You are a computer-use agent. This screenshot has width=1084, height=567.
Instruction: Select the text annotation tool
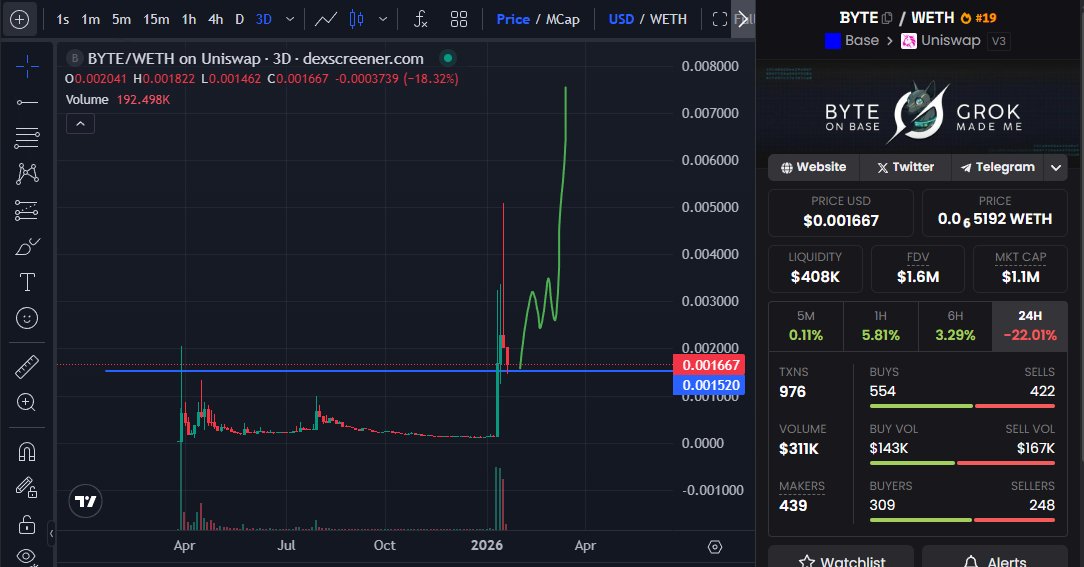pyautogui.click(x=27, y=282)
